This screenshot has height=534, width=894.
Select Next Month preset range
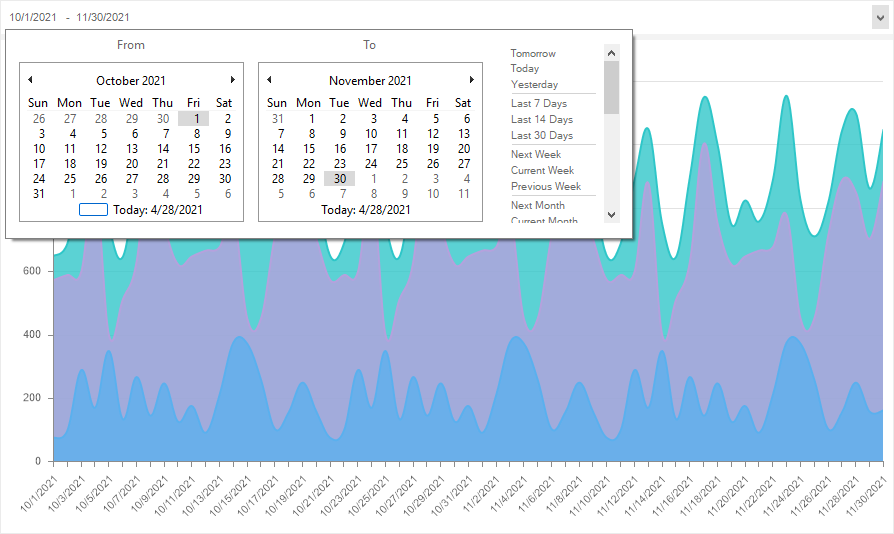tap(538, 205)
